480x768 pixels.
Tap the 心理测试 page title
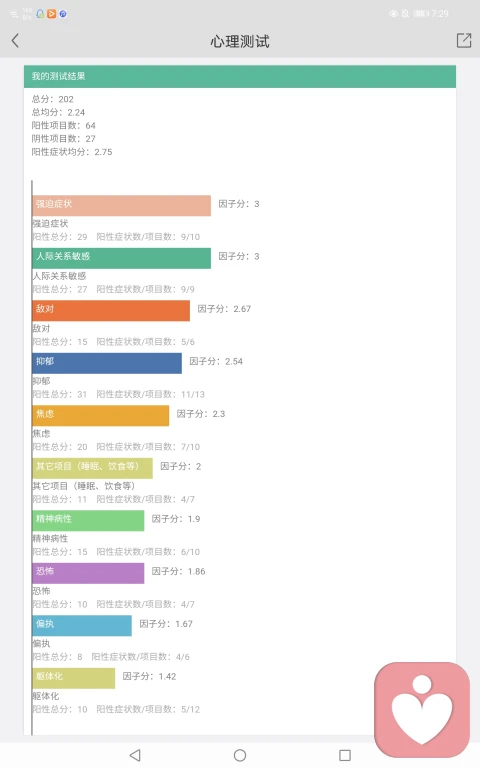(x=240, y=41)
